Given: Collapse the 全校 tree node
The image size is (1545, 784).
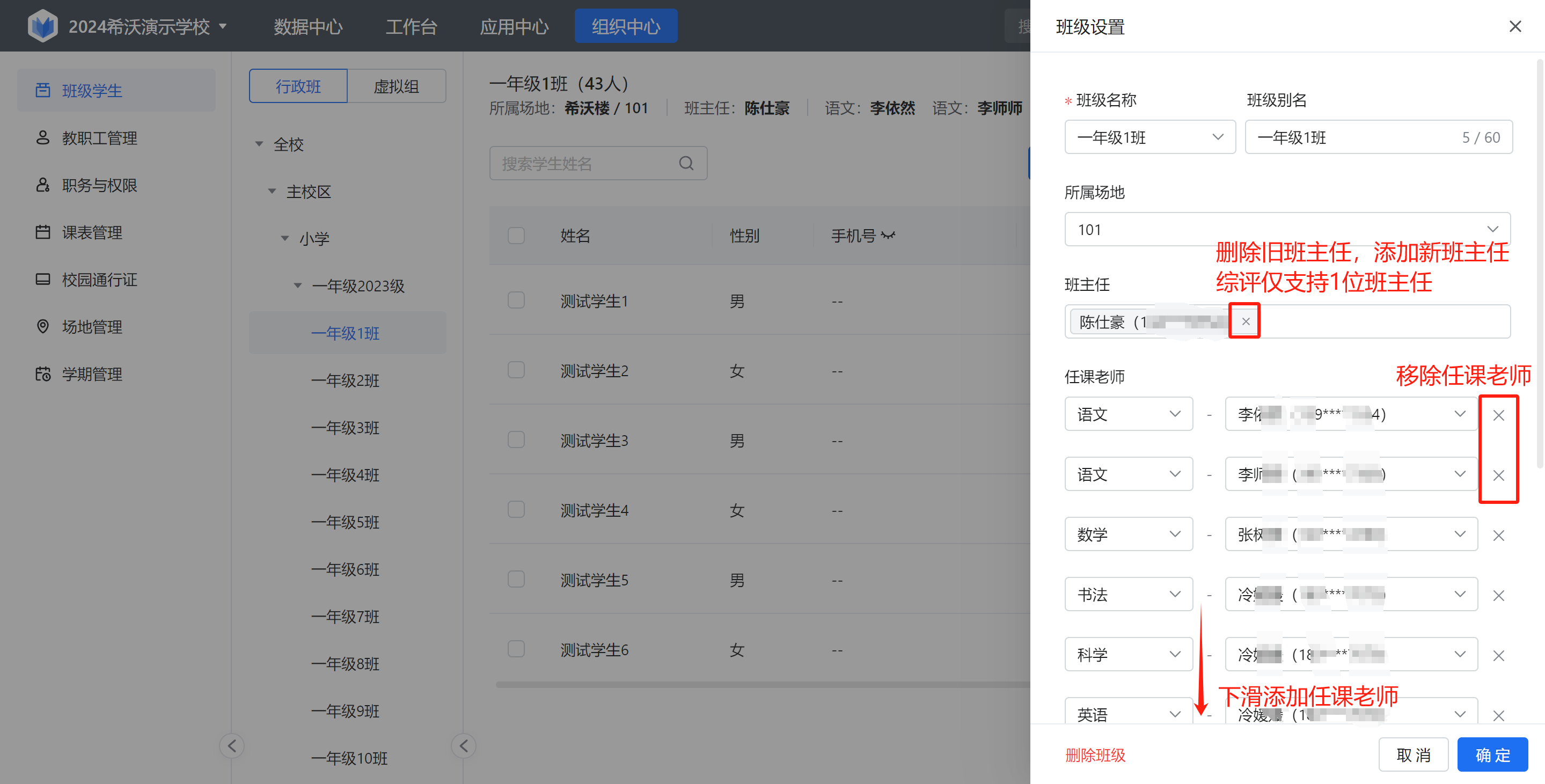Looking at the screenshot, I should 259,144.
